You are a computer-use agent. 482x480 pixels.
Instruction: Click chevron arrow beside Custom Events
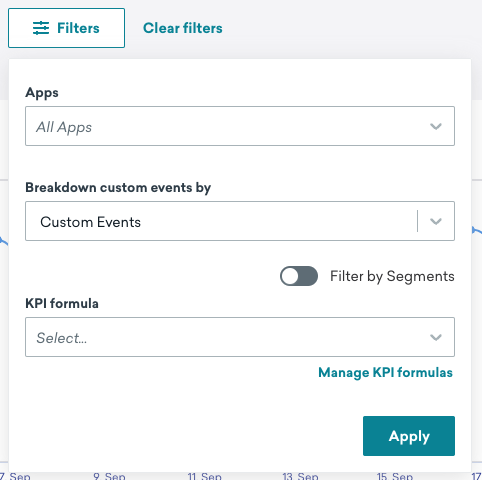(x=436, y=221)
